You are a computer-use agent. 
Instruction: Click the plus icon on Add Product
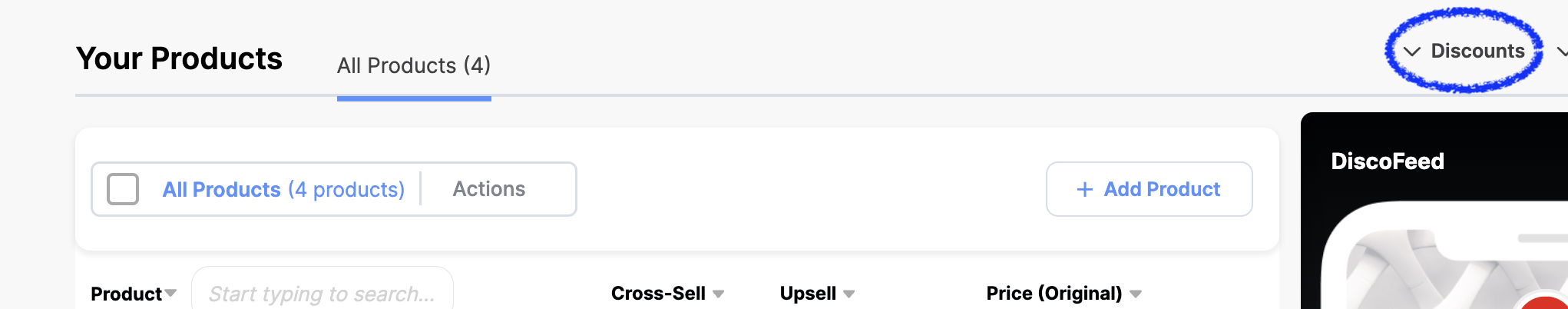pos(1084,190)
